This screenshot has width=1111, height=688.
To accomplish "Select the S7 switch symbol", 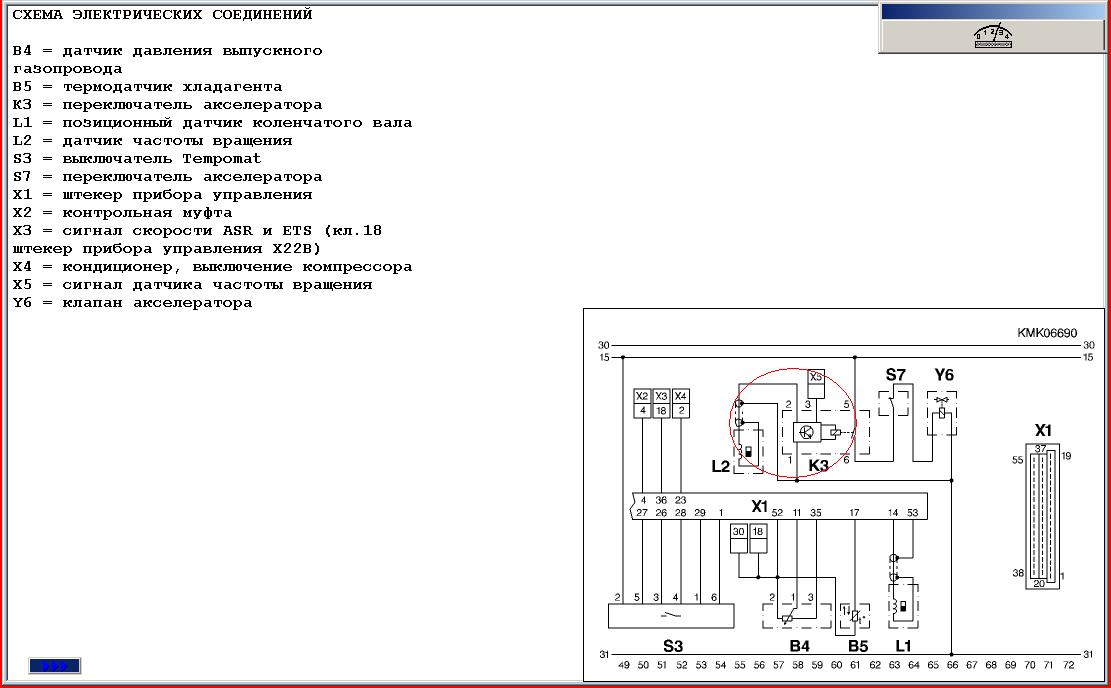I will [895, 402].
